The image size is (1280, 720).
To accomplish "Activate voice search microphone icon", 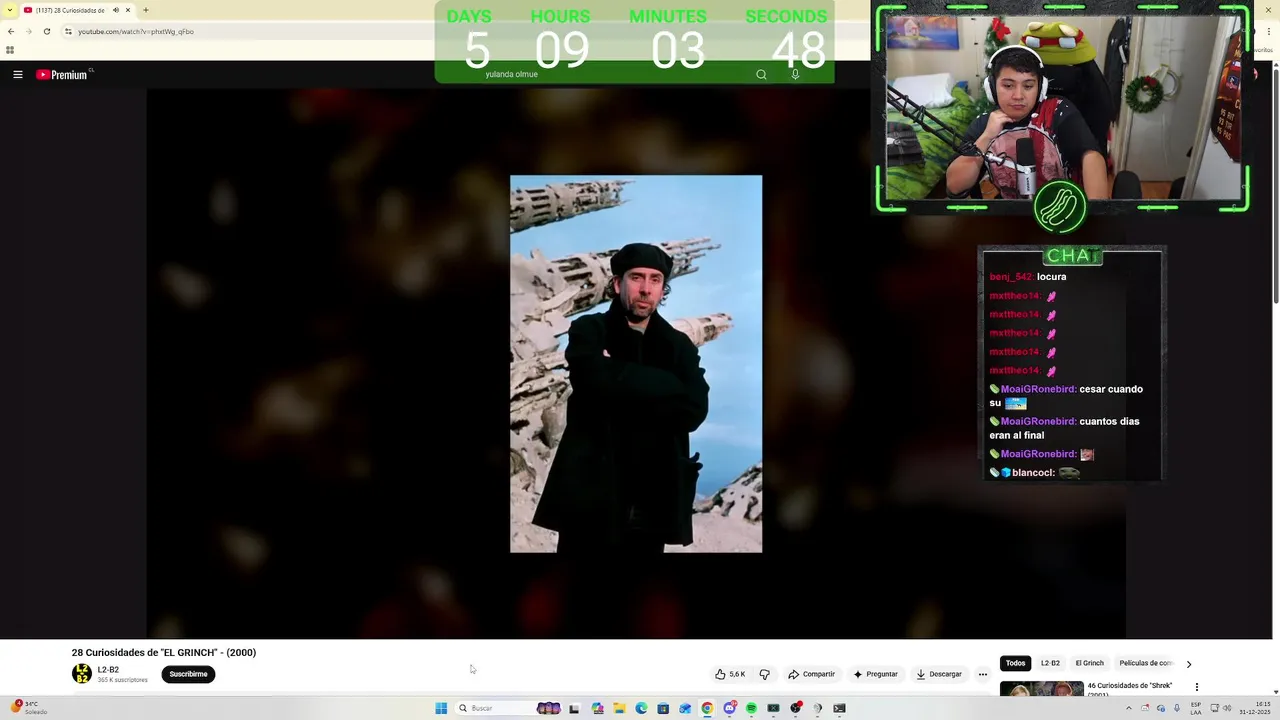I will pyautogui.click(x=795, y=74).
